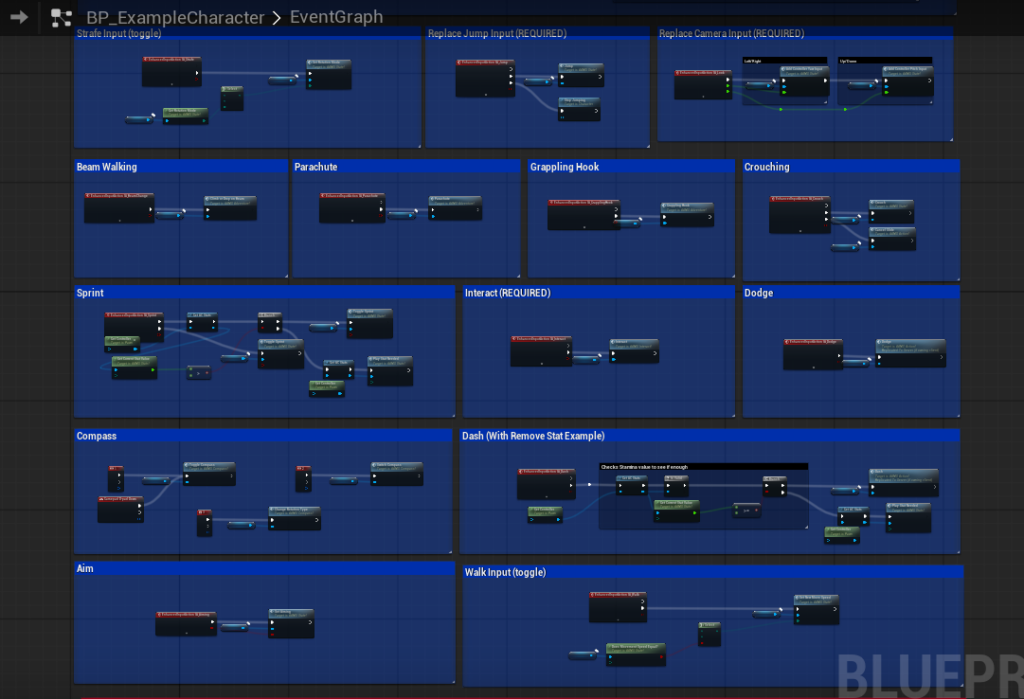Click the Compass comment header
1024x699 pixels.
coord(97,436)
